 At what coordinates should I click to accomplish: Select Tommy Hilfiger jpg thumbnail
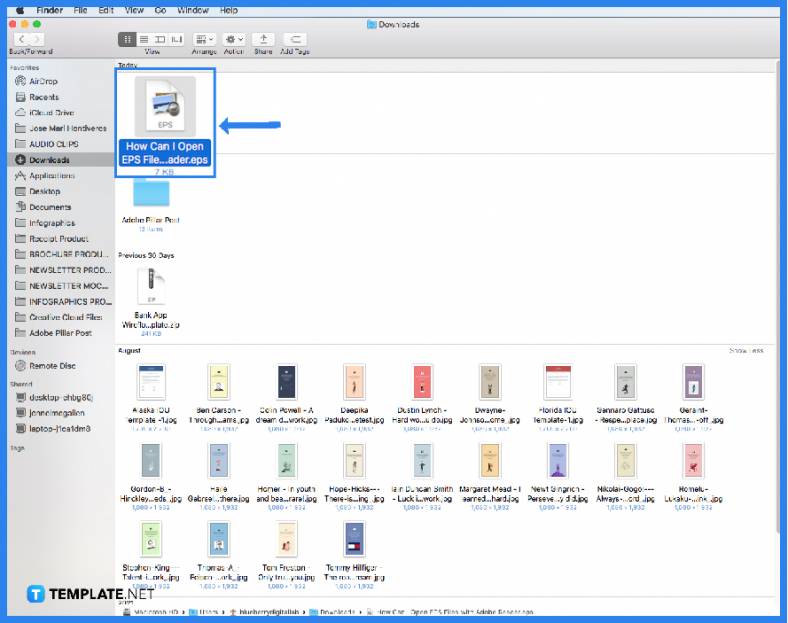click(x=354, y=540)
